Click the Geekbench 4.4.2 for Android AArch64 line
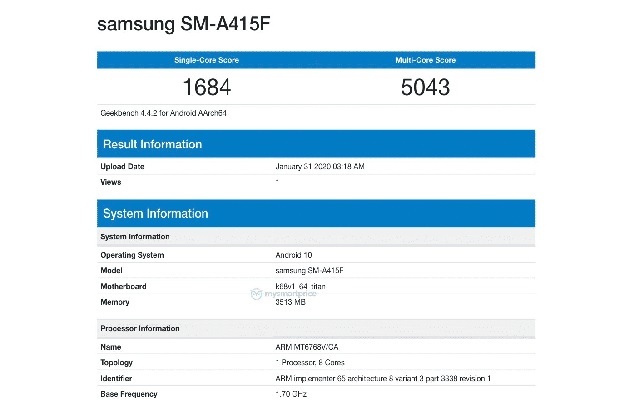This screenshot has width=620, height=413. (x=163, y=113)
